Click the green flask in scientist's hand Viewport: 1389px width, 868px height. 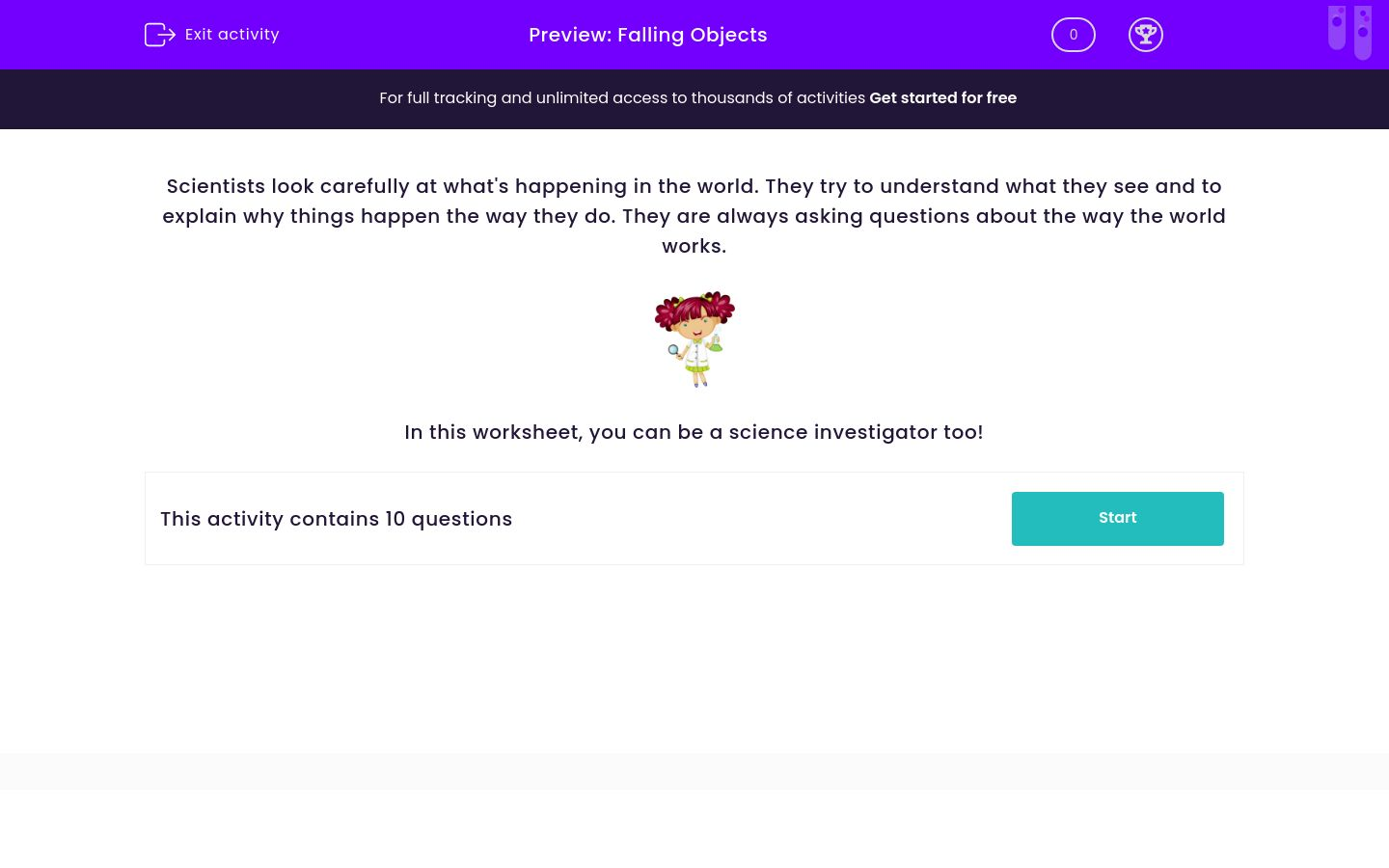716,342
